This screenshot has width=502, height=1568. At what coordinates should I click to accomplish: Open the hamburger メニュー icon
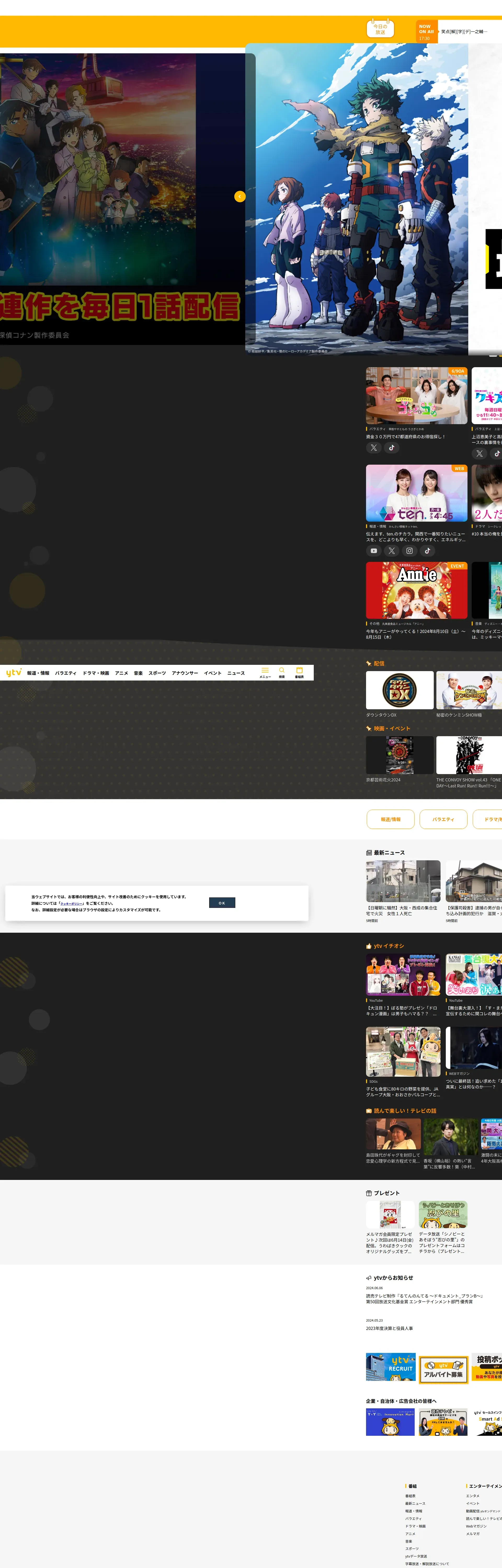pos(265,671)
